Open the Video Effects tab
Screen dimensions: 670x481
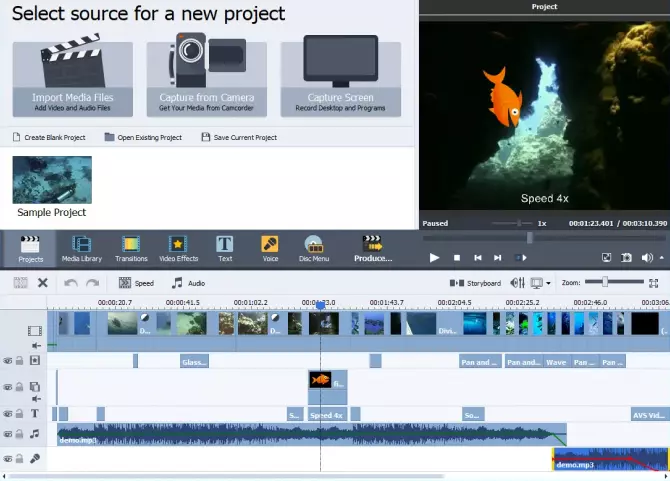click(x=179, y=249)
